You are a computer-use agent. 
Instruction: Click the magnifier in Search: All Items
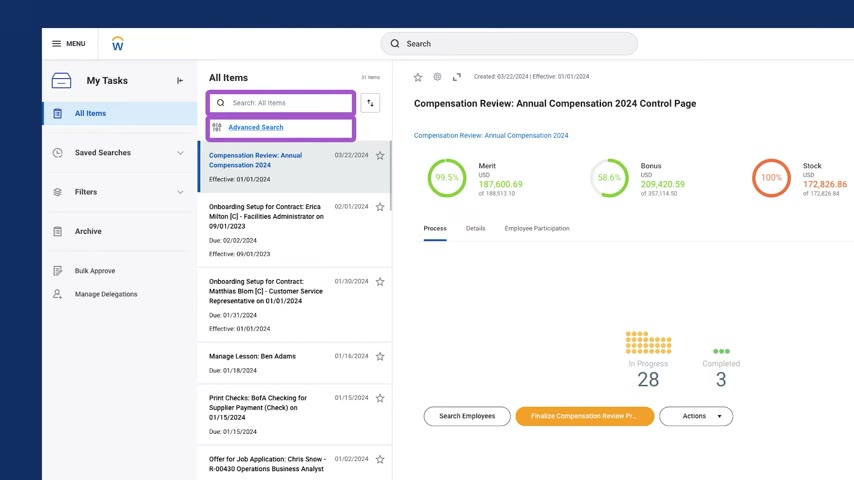click(221, 102)
